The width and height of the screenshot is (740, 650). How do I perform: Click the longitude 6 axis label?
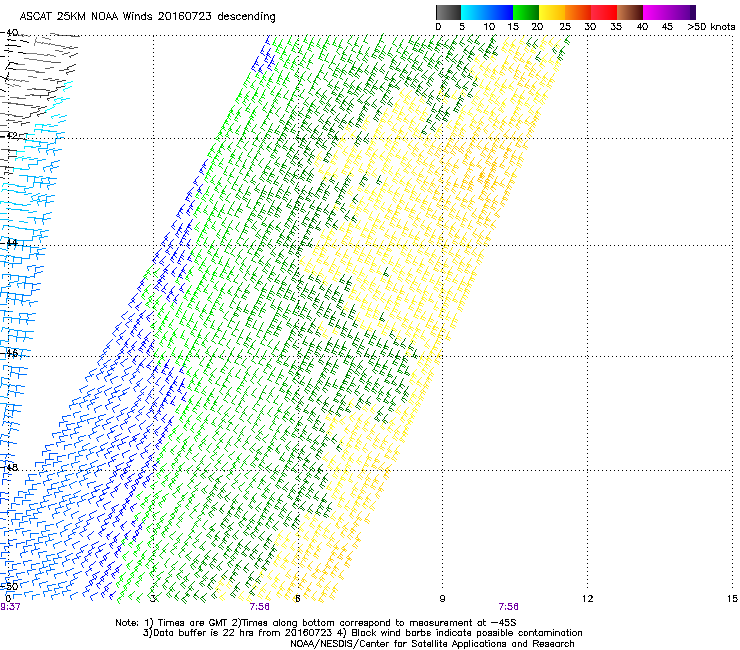(298, 599)
